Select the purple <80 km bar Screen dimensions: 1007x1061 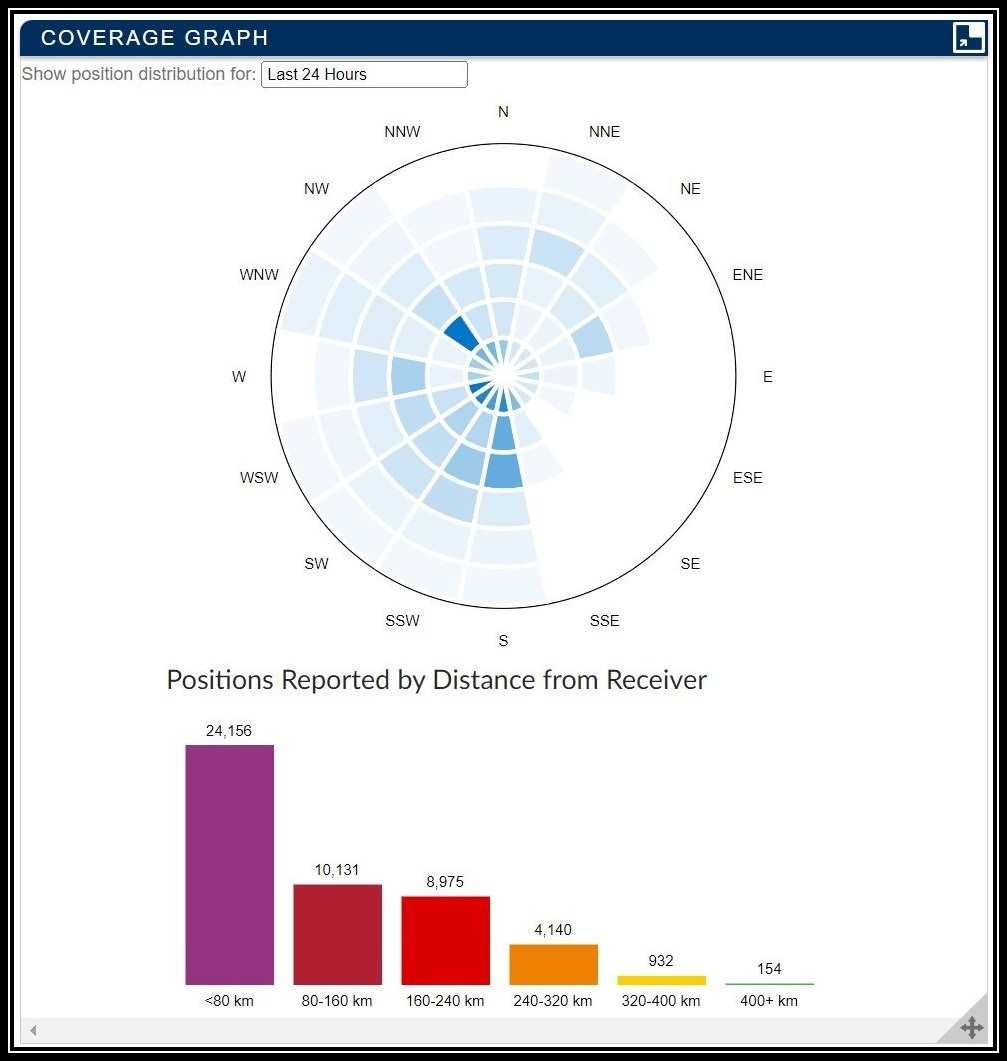click(229, 865)
